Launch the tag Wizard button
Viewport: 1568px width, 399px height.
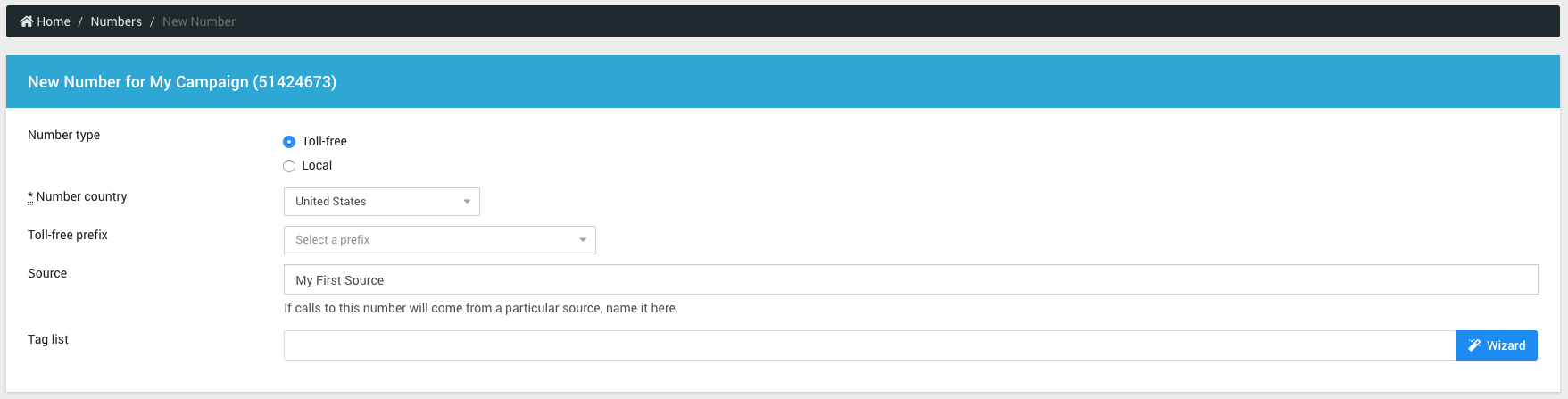(1497, 345)
